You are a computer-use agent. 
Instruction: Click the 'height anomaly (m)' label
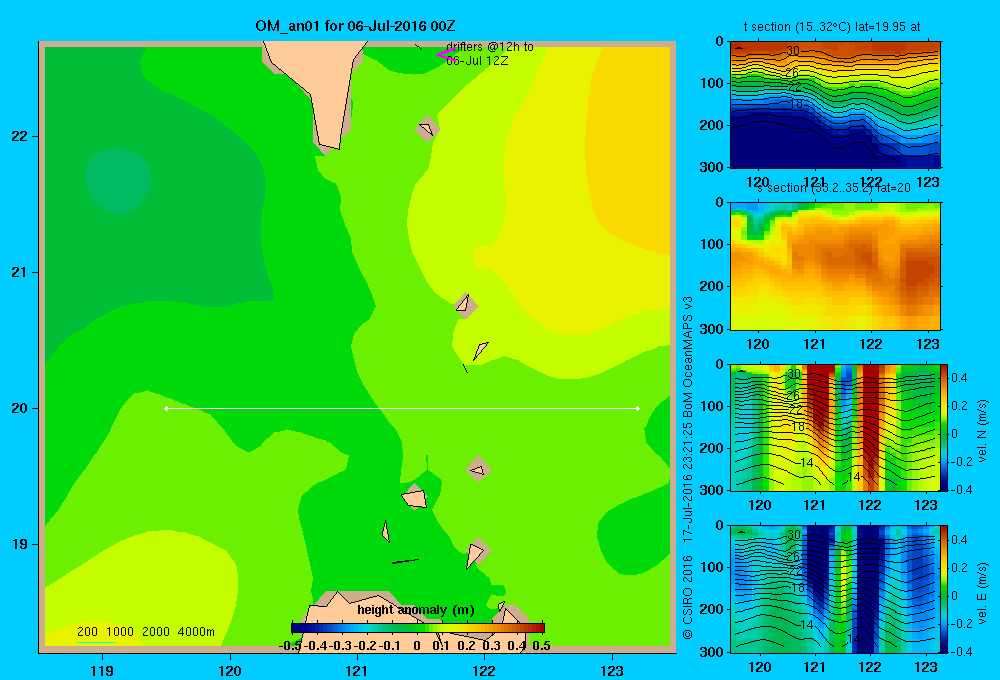tap(416, 610)
